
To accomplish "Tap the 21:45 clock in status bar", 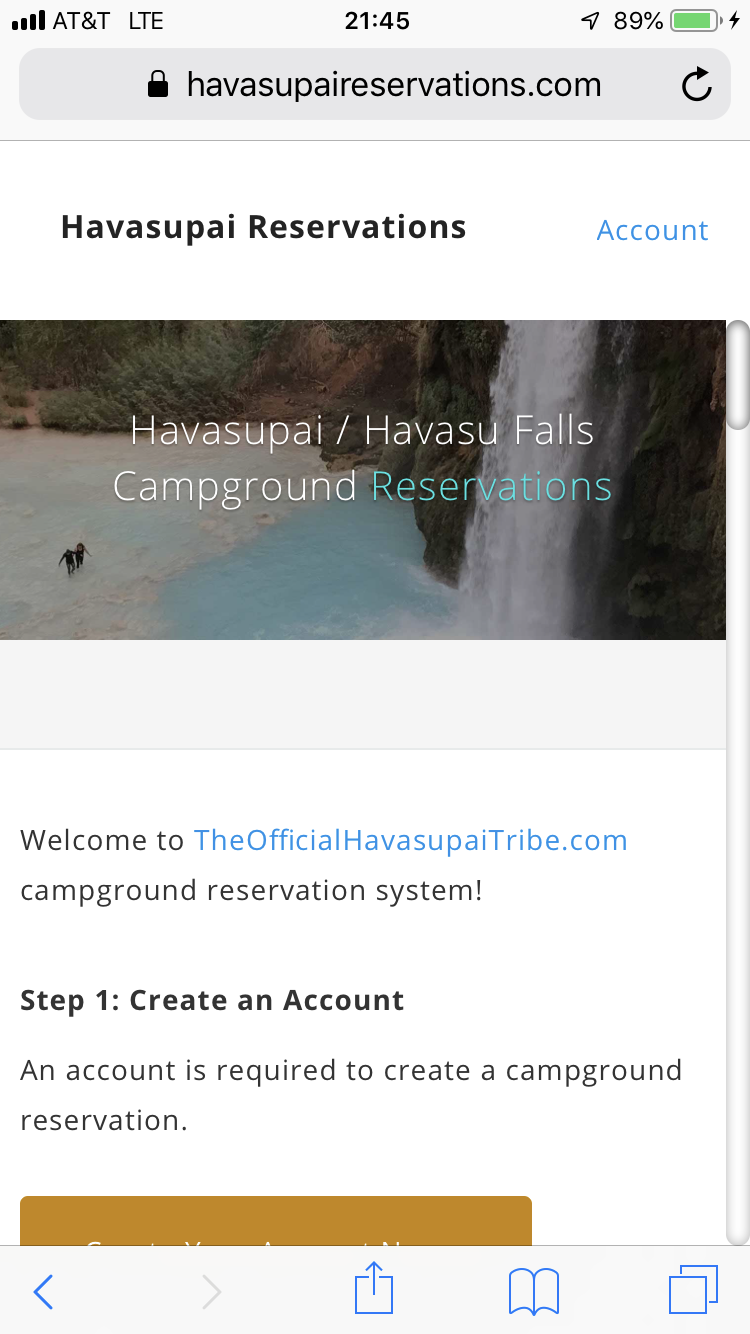I will (376, 21).
